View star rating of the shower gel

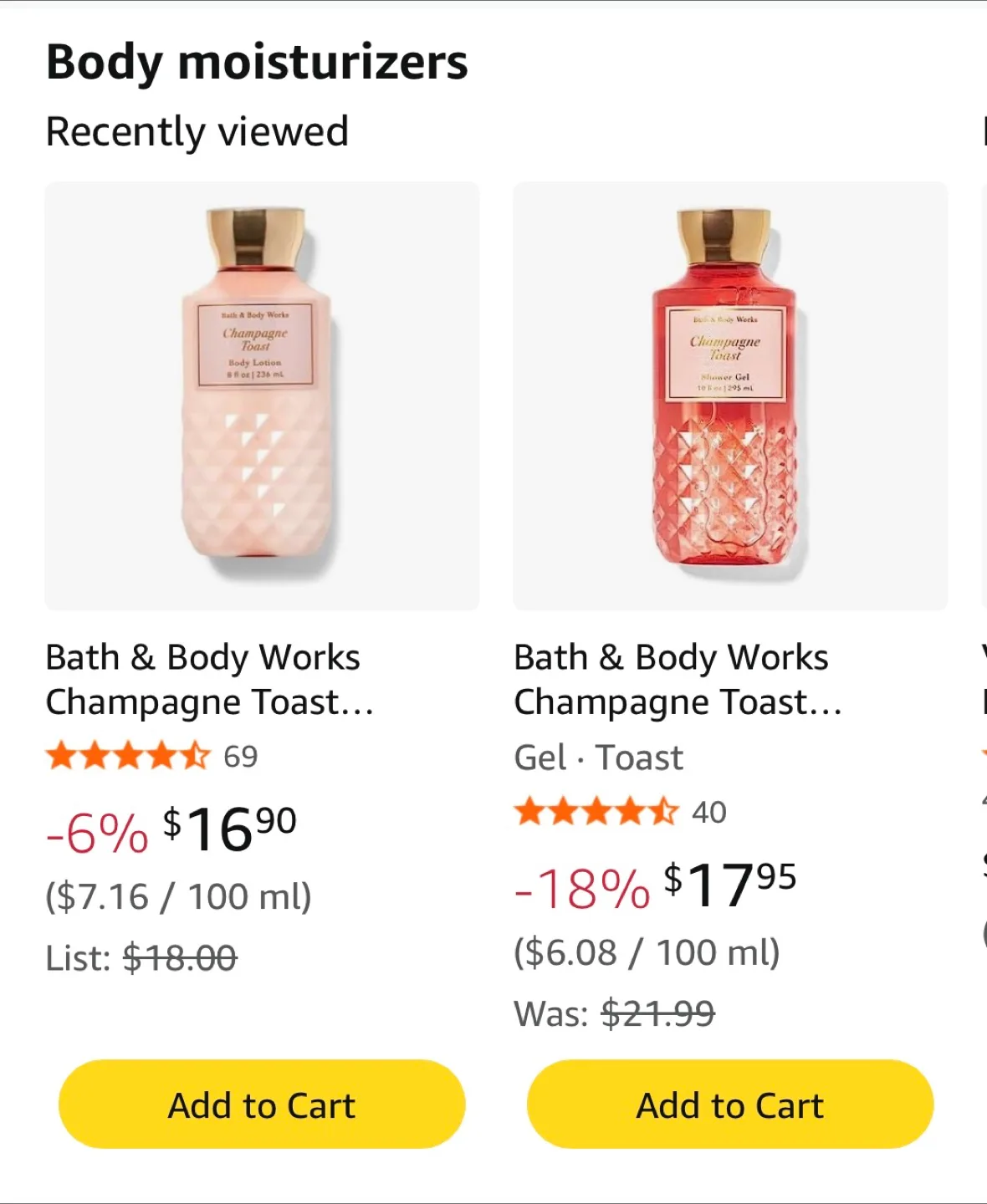[596, 812]
